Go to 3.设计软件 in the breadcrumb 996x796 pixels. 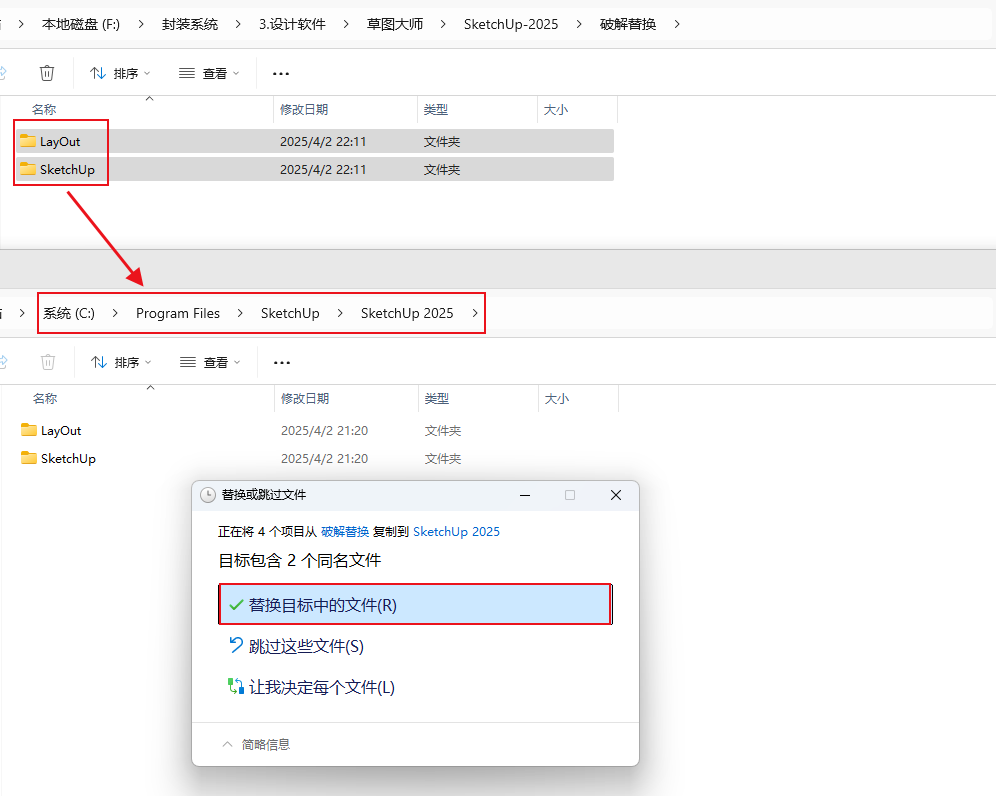click(x=292, y=24)
